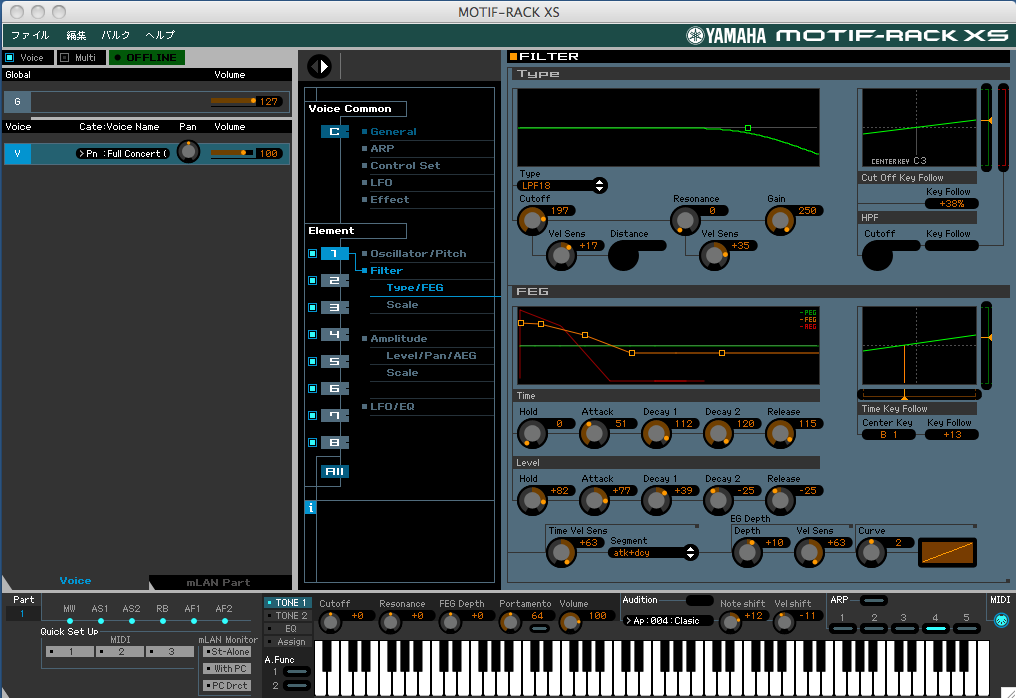Viewport: 1016px width, 698px height.
Task: Click the left-right navigation arrow icon
Action: pyautogui.click(x=319, y=65)
